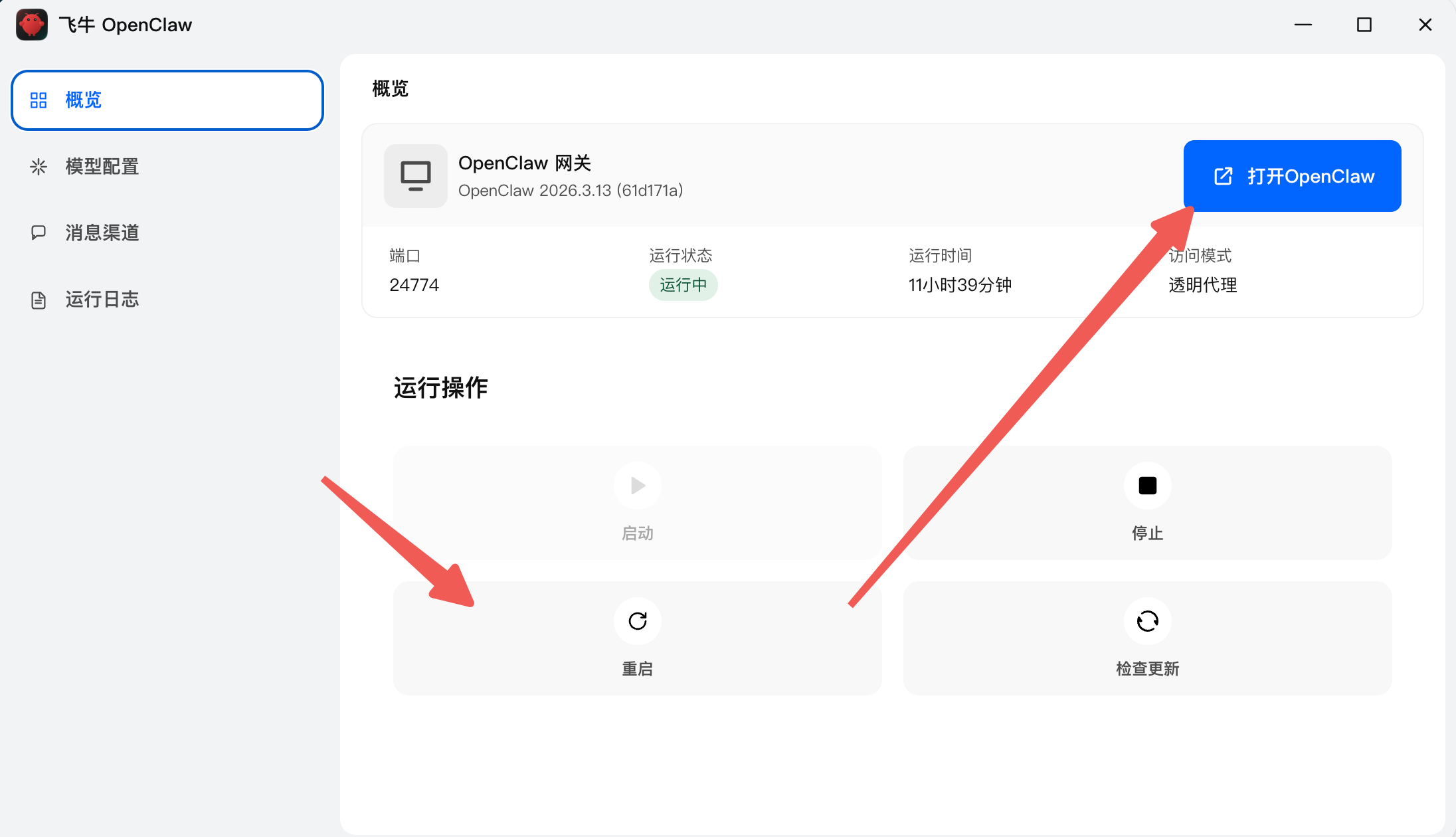The image size is (1456, 837).
Task: Click the 飞牛 OpenClaw app logo icon
Action: tap(31, 25)
